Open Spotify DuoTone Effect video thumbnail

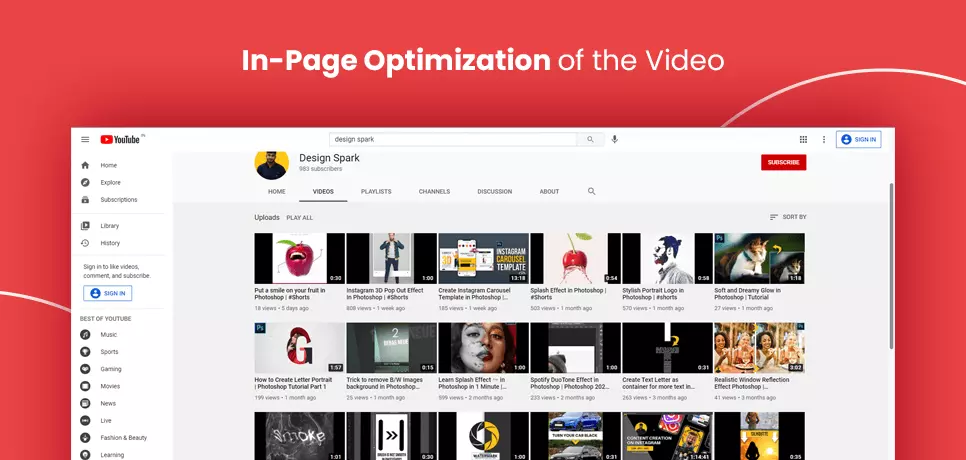575,348
